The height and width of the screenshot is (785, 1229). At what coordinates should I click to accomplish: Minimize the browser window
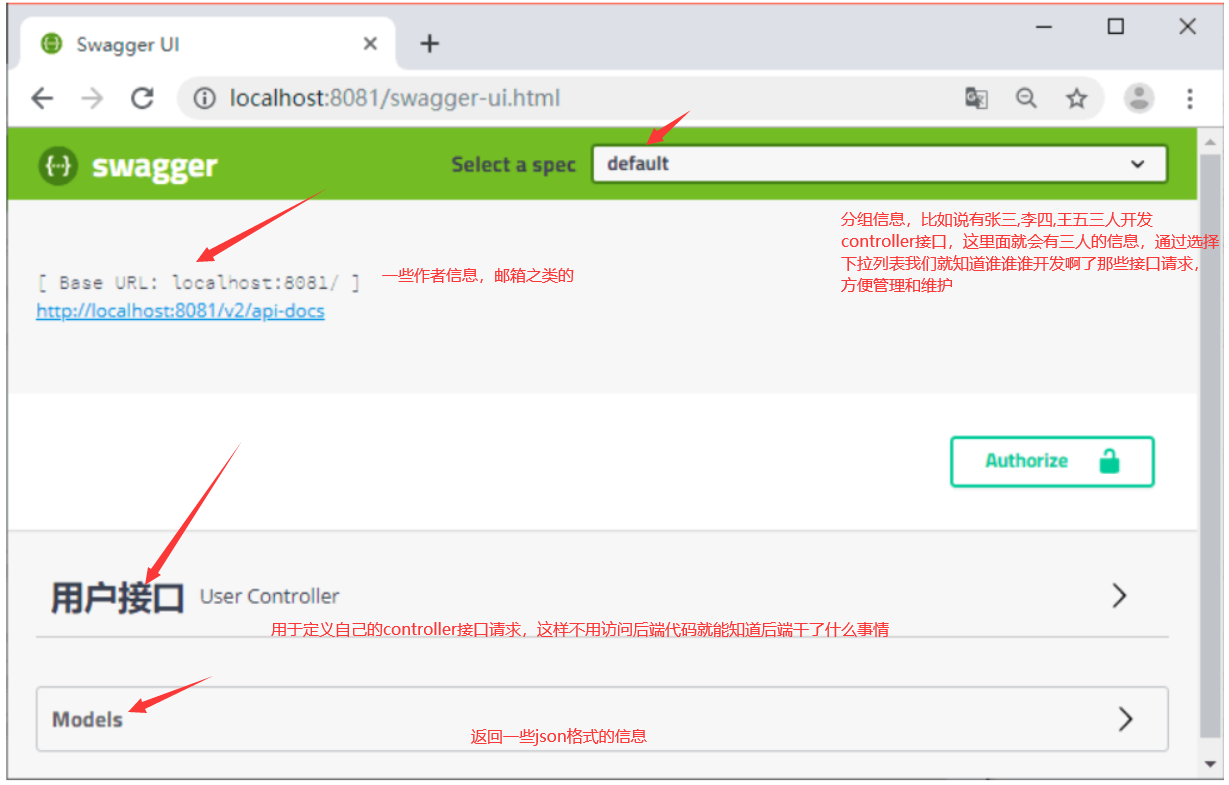1045,28
